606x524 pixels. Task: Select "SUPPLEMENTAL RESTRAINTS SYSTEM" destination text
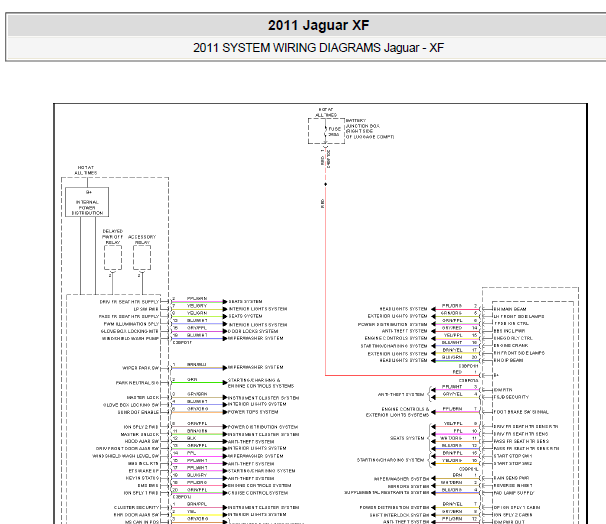(x=386, y=493)
